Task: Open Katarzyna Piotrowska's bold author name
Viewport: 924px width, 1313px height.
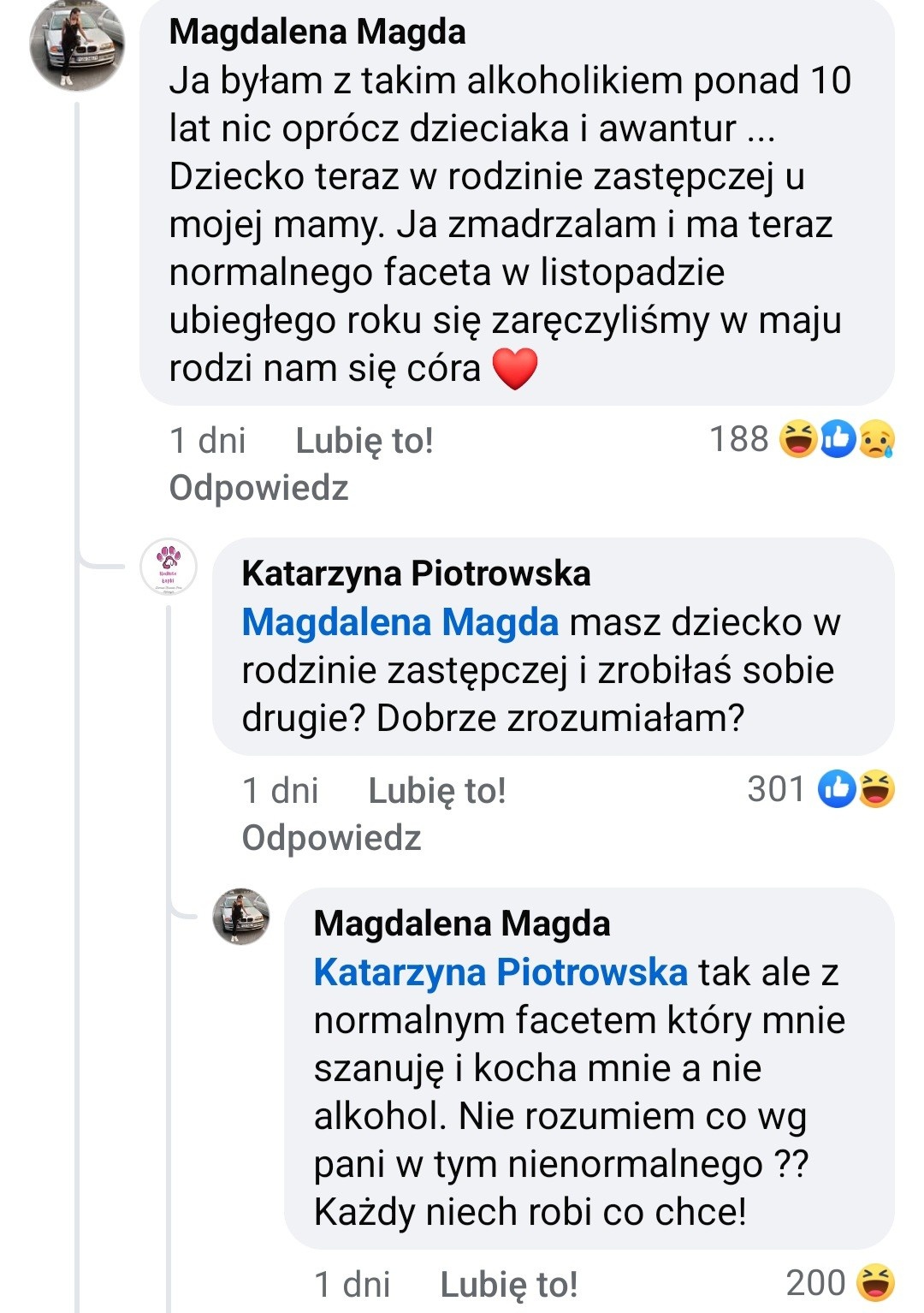Action: pyautogui.click(x=416, y=573)
